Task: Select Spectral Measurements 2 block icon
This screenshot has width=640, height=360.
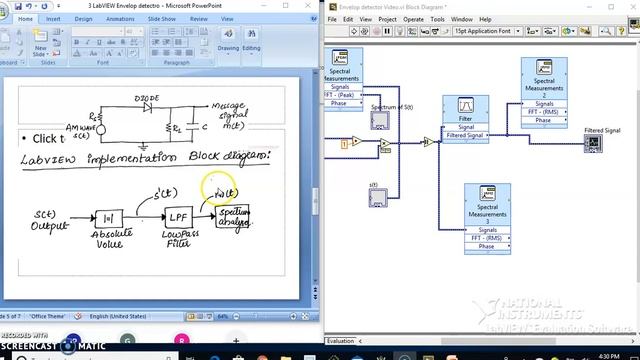Action: [x=544, y=67]
